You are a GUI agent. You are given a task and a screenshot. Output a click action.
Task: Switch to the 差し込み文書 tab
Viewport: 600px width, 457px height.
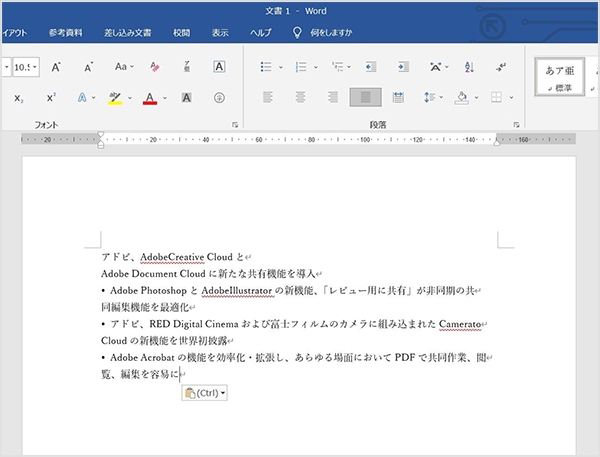click(x=127, y=33)
